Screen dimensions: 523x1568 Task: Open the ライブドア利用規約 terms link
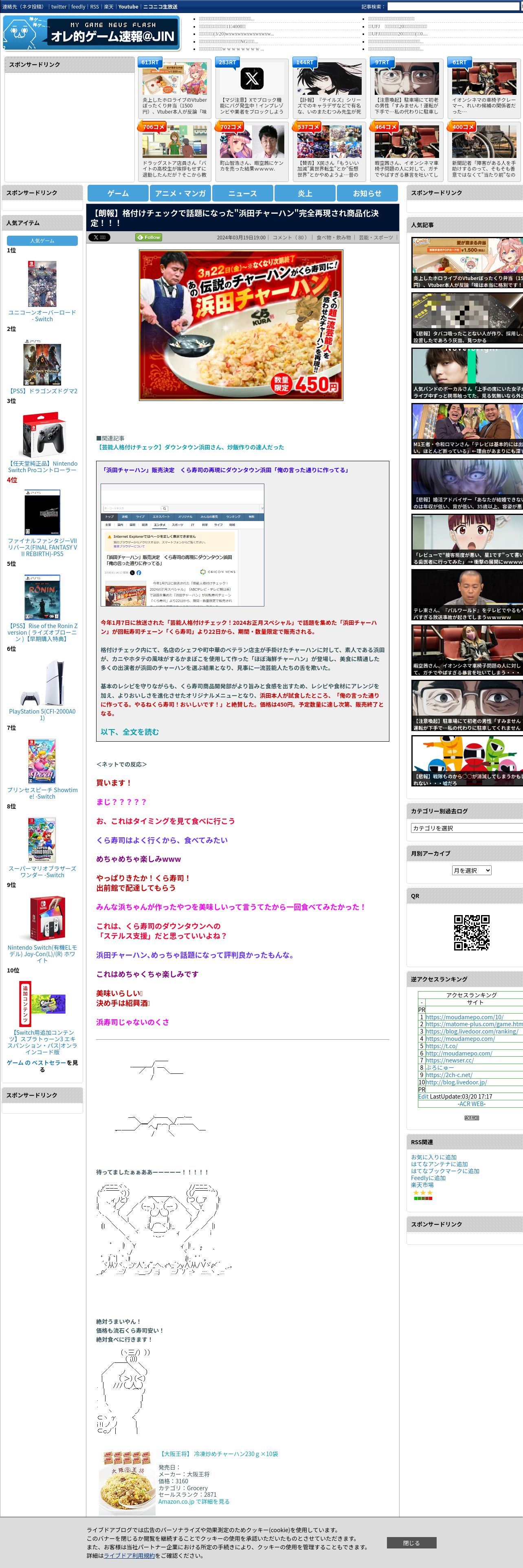(x=129, y=1555)
